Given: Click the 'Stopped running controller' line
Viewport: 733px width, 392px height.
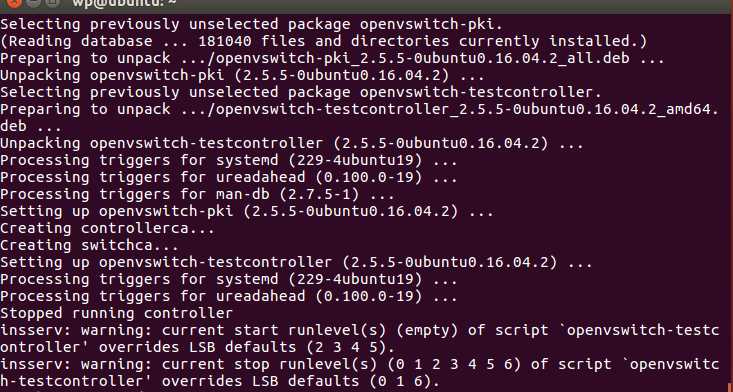Looking at the screenshot, I should (x=116, y=313).
